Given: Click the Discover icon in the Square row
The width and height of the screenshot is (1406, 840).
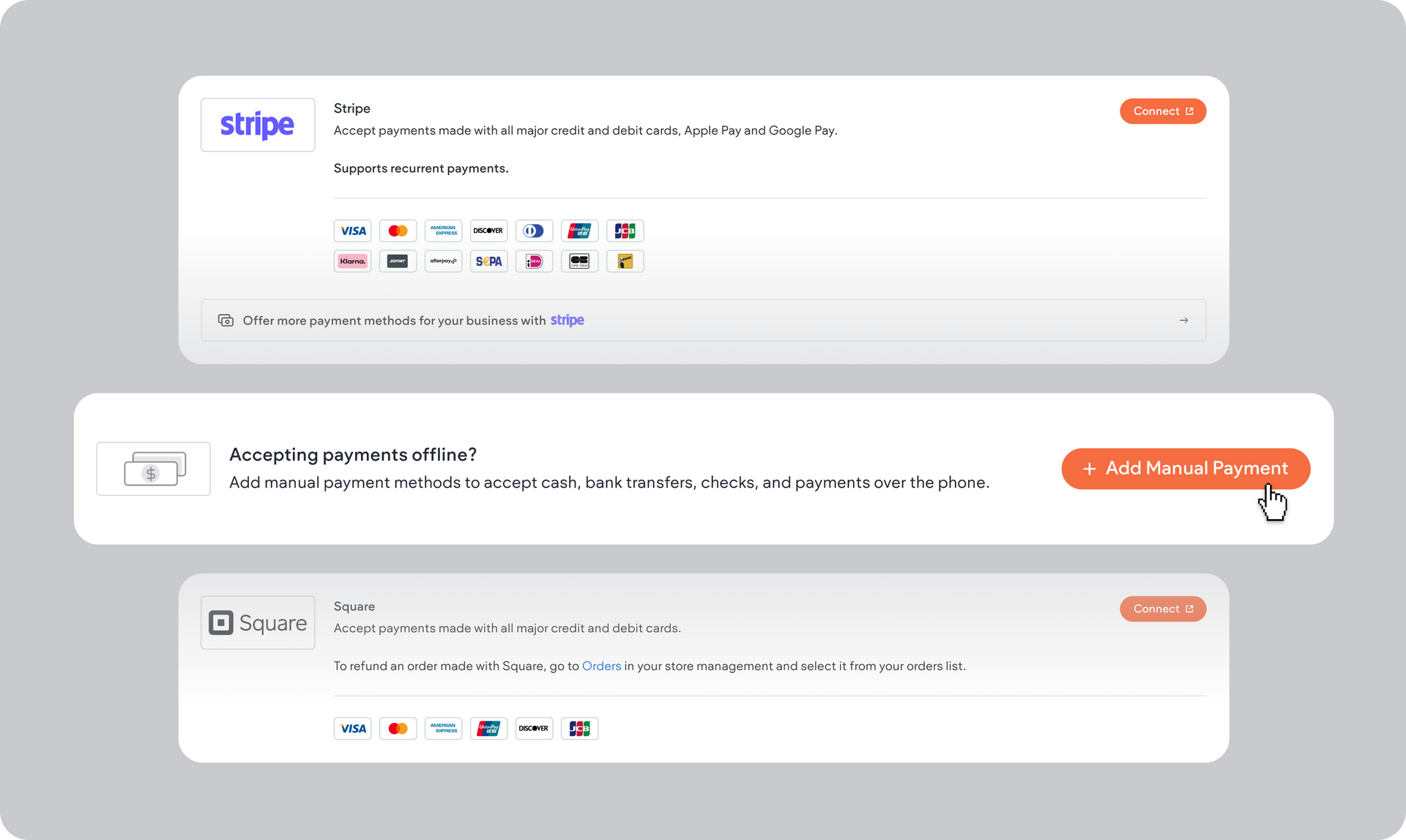Looking at the screenshot, I should tap(534, 728).
